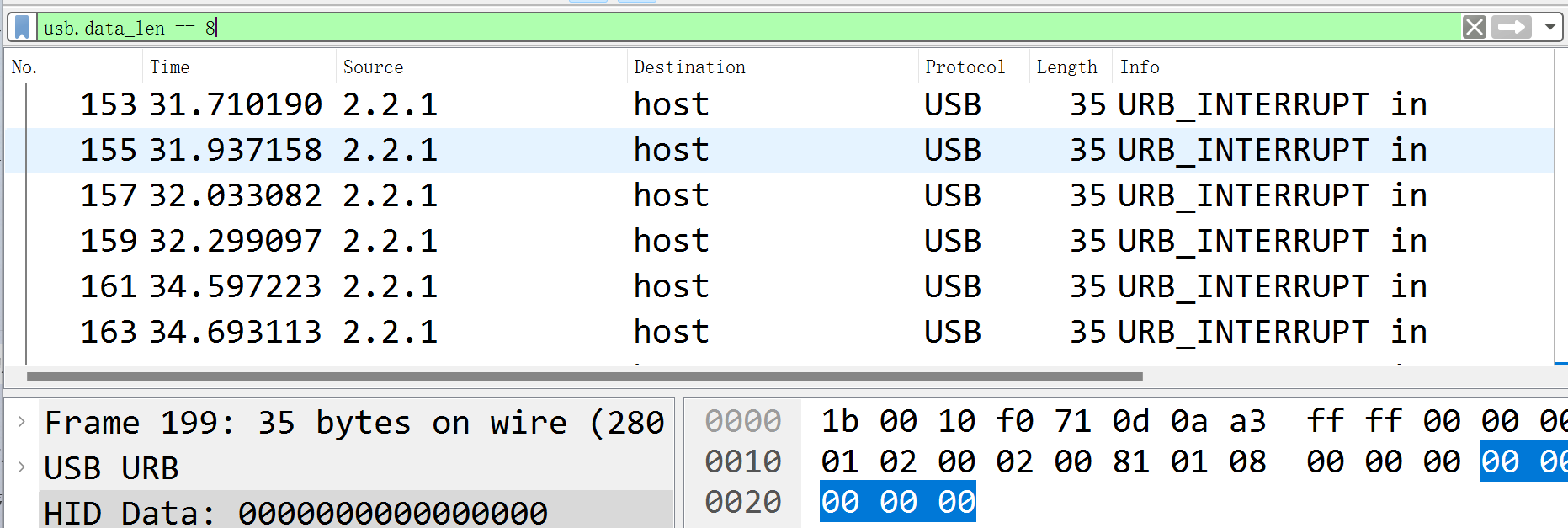
Task: Click the filter bookmark icon
Action: [x=23, y=28]
